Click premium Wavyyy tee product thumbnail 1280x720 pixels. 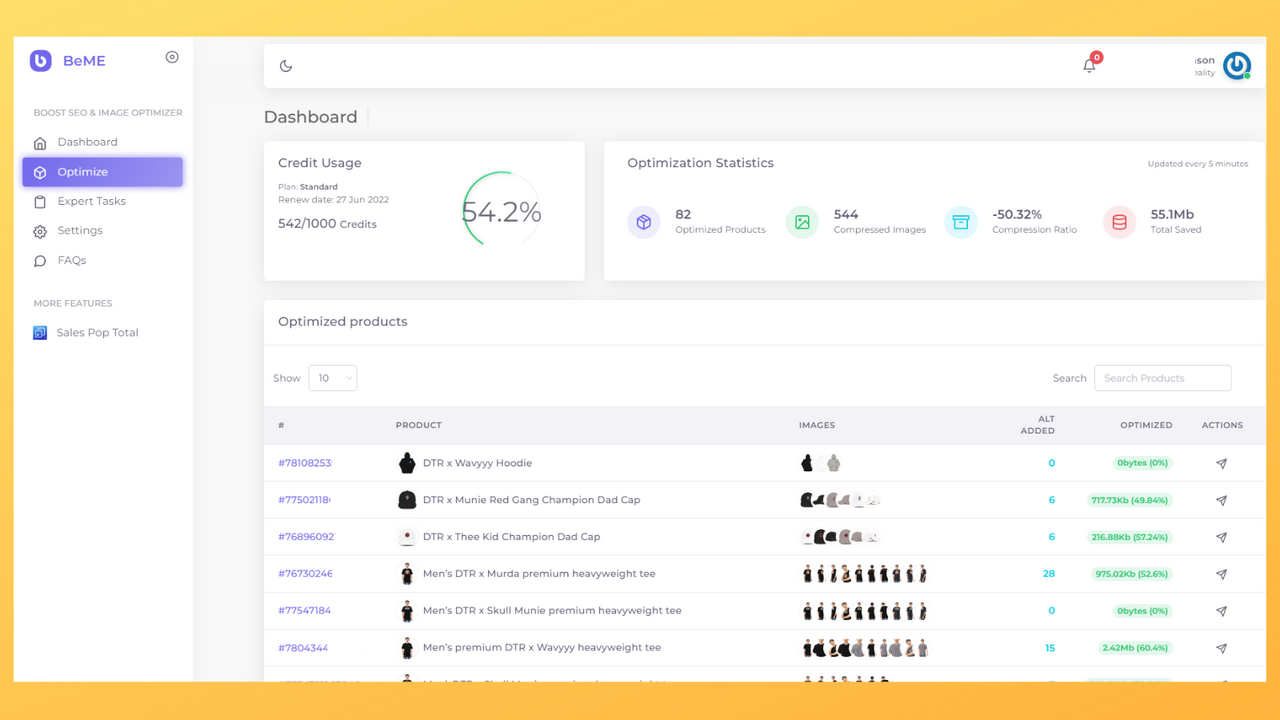(x=407, y=648)
